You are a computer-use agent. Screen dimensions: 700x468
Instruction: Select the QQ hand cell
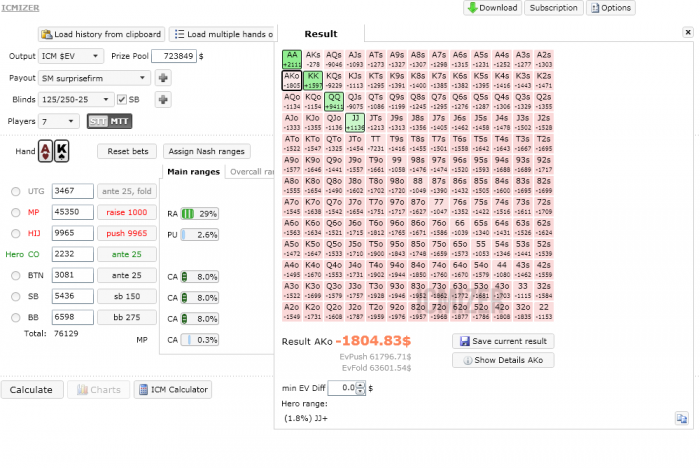(334, 101)
